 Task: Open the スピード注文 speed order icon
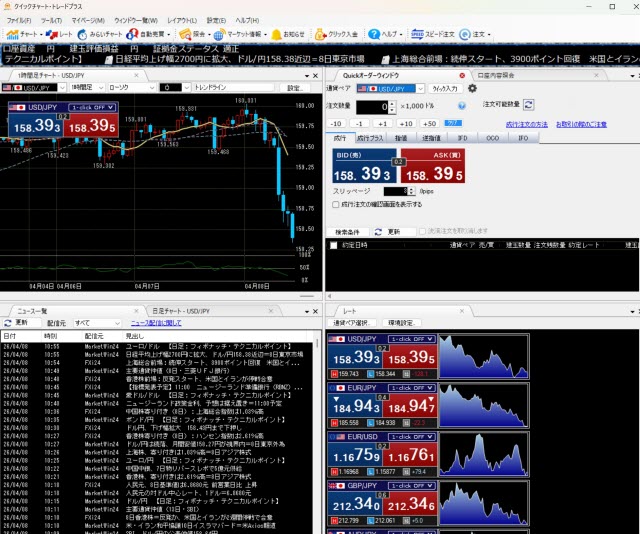(432, 34)
